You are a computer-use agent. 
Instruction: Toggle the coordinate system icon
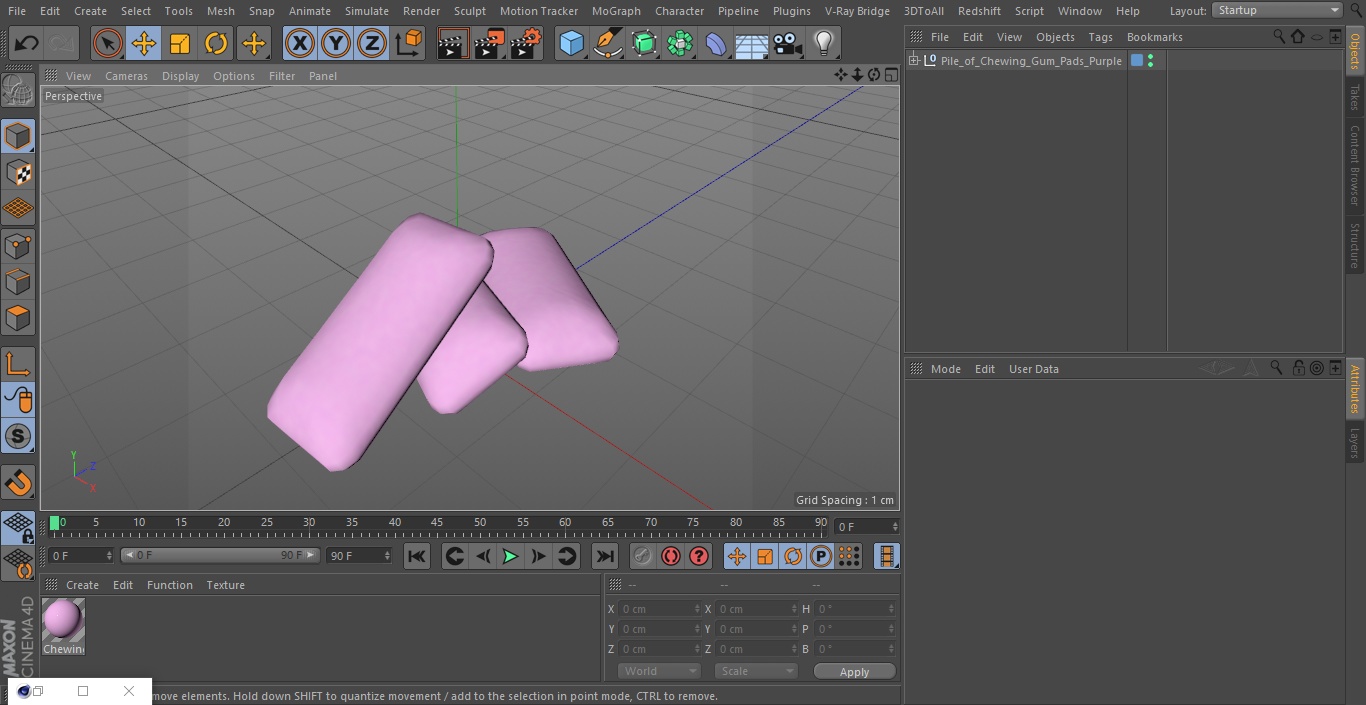[409, 44]
